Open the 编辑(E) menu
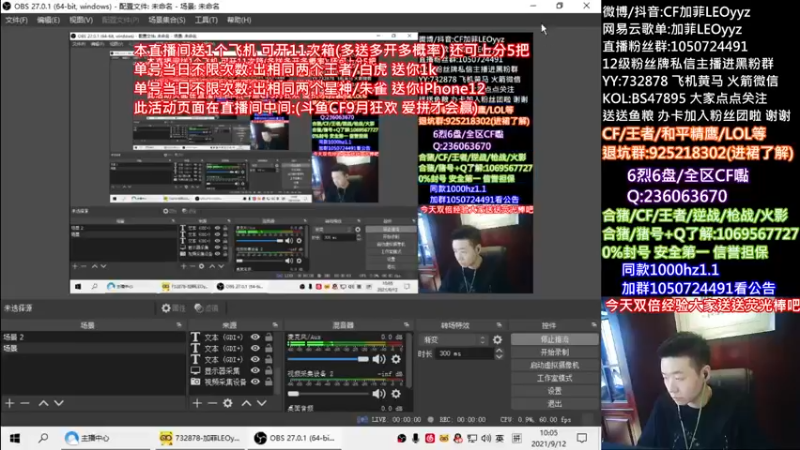Image resolution: width=800 pixels, height=450 pixels. pyautogui.click(x=48, y=20)
